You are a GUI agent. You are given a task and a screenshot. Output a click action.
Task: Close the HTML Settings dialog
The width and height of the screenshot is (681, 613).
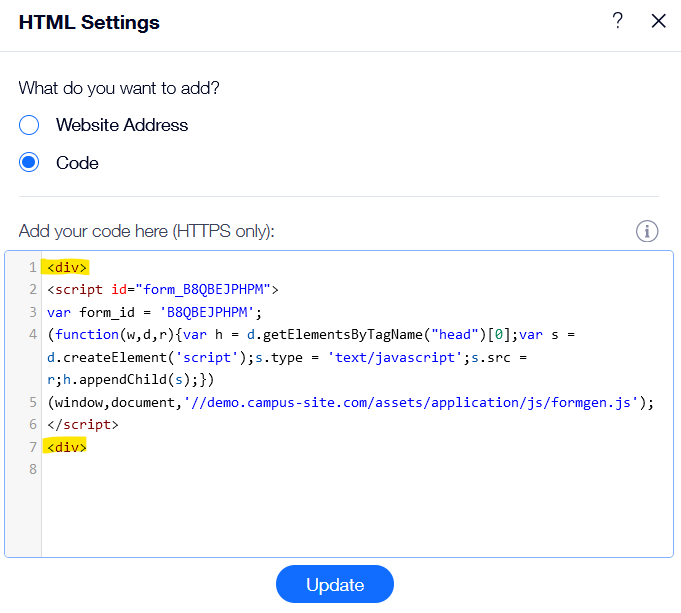pyautogui.click(x=658, y=20)
